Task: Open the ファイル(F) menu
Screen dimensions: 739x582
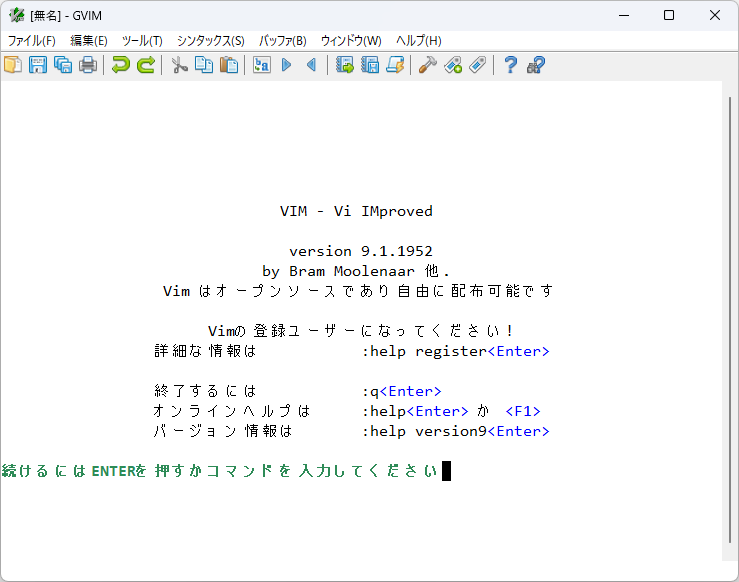Action: 32,41
